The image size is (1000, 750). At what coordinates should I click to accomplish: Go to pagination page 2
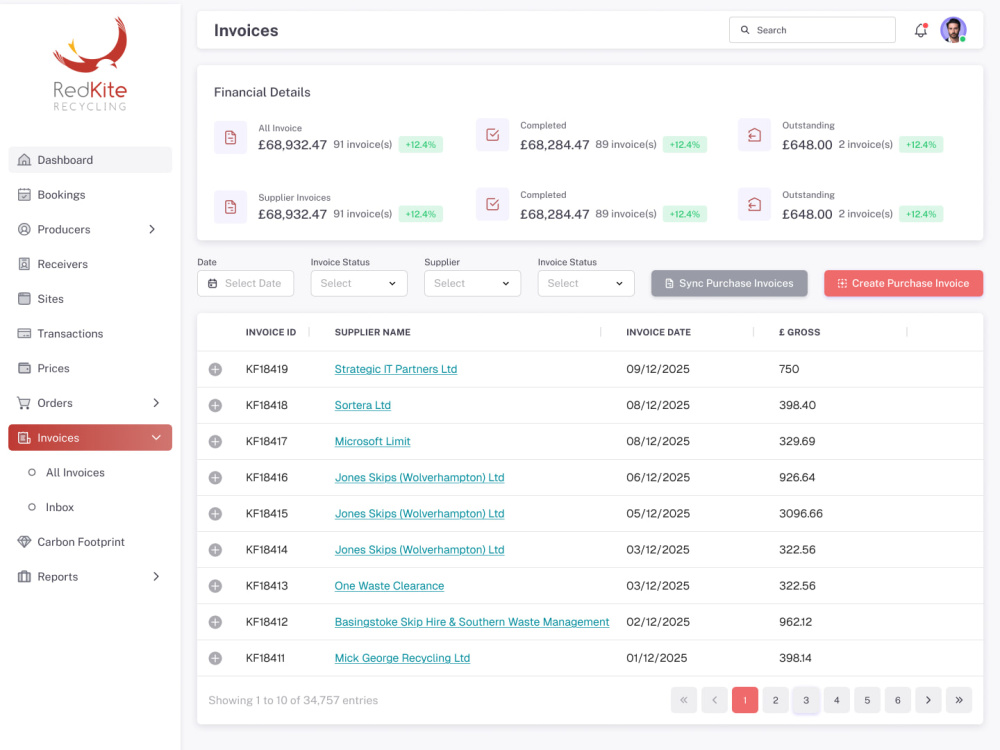coord(776,700)
